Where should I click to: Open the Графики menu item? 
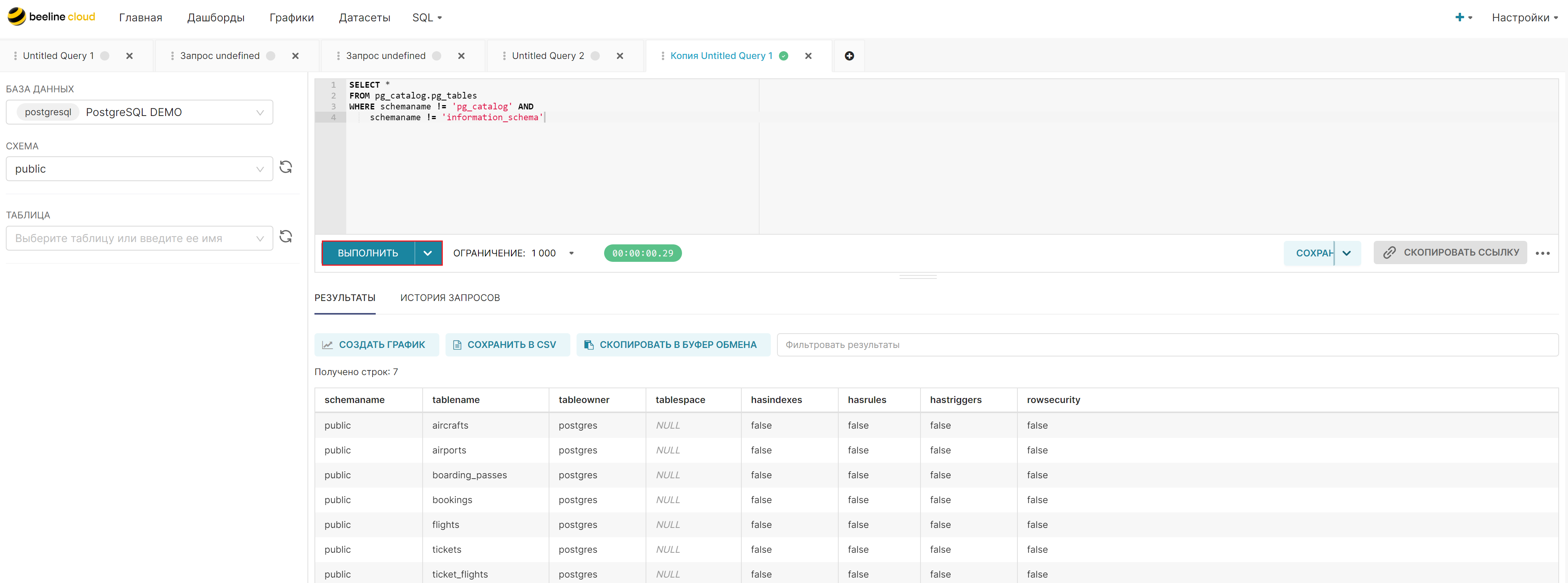tap(292, 18)
